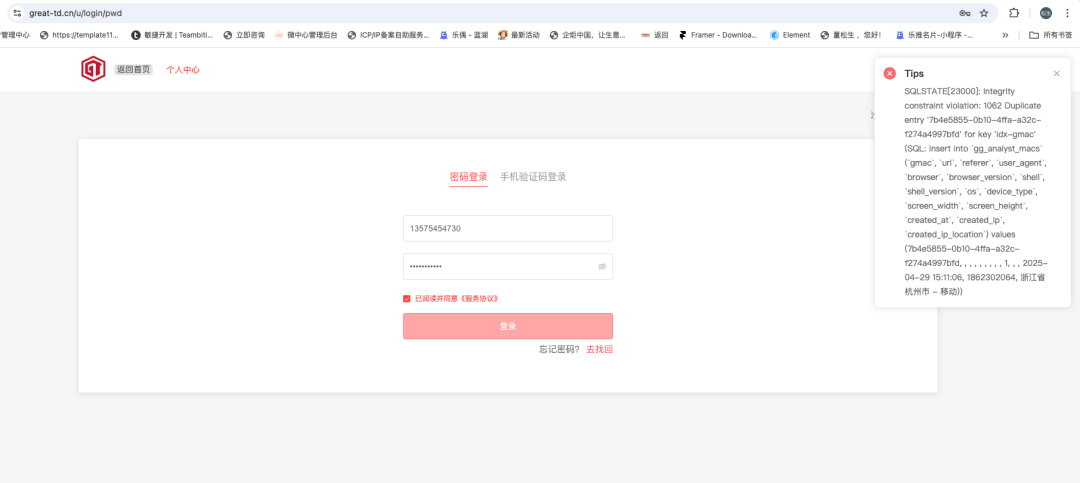Close the Tips error notification

pos(1057,73)
